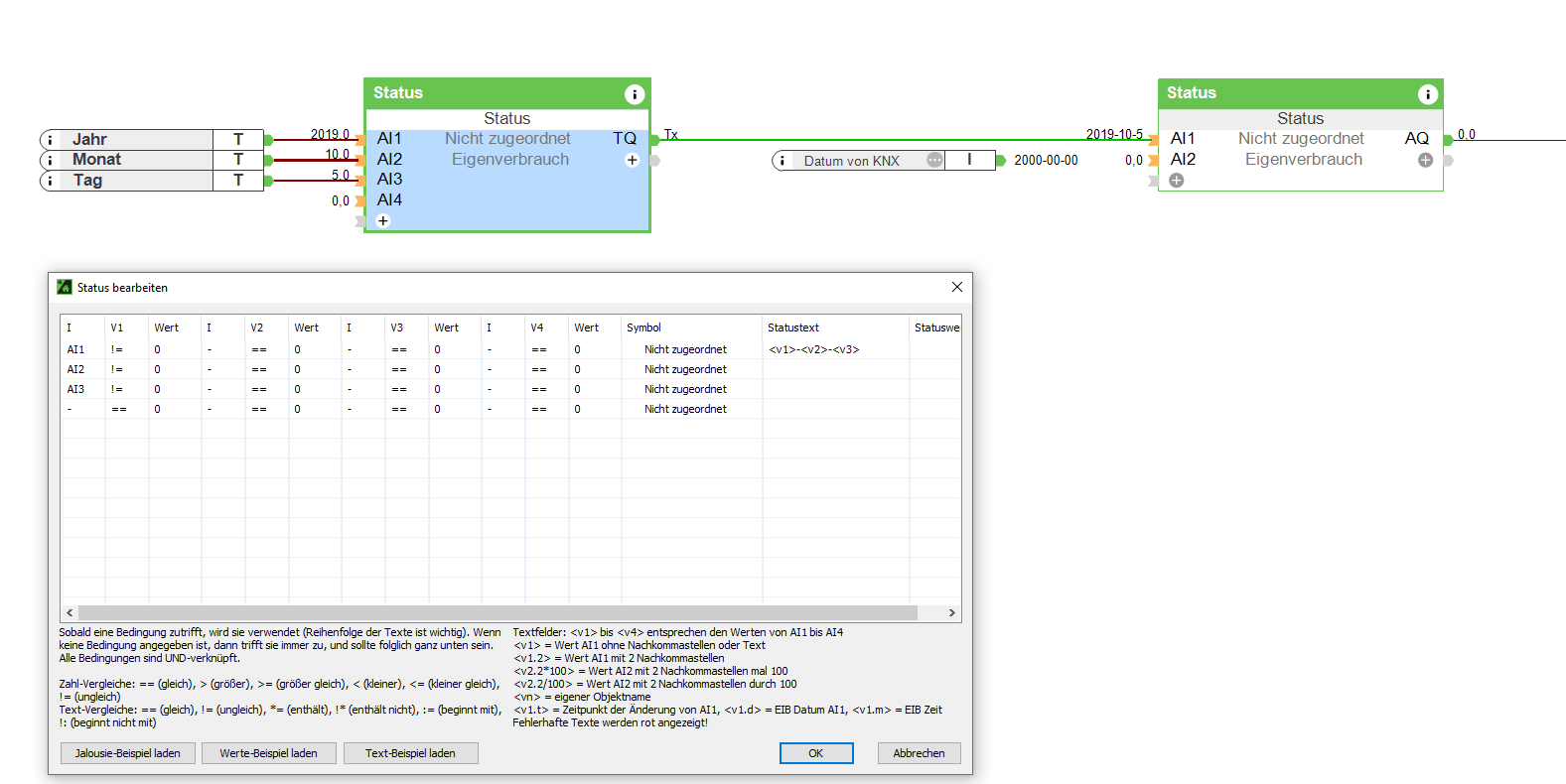Open info icon of Monat input
This screenshot has width=1566, height=784.
[51, 160]
